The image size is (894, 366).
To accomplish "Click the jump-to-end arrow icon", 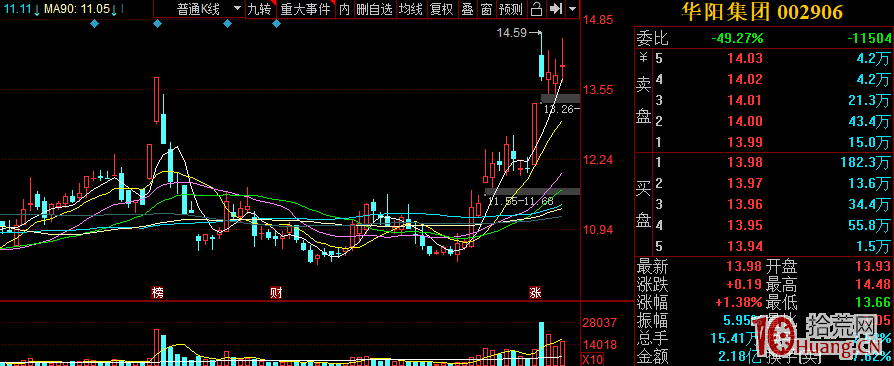I will pos(555,9).
